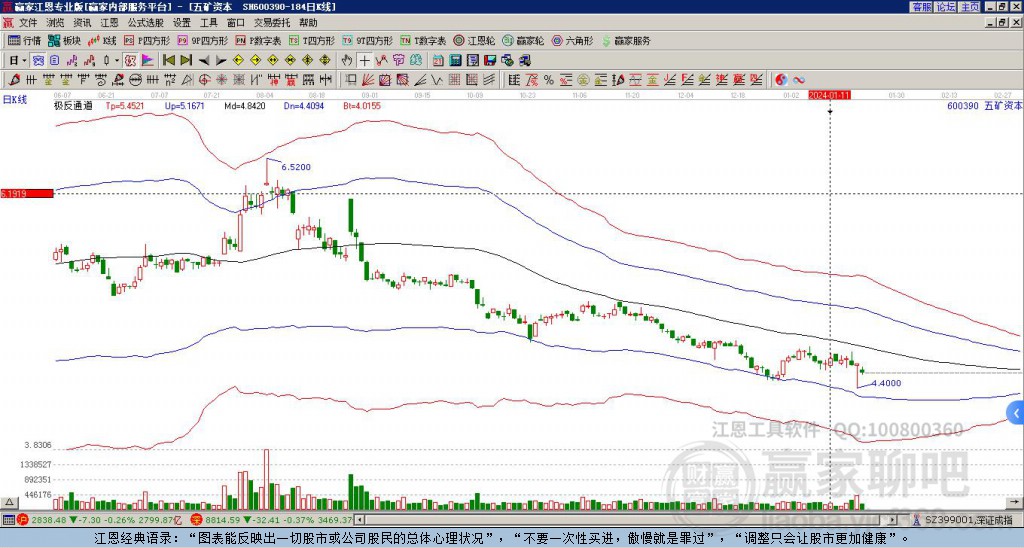Expand the candlestick style dropdown arrow
Viewport: 1024px width, 548px height.
117,61
